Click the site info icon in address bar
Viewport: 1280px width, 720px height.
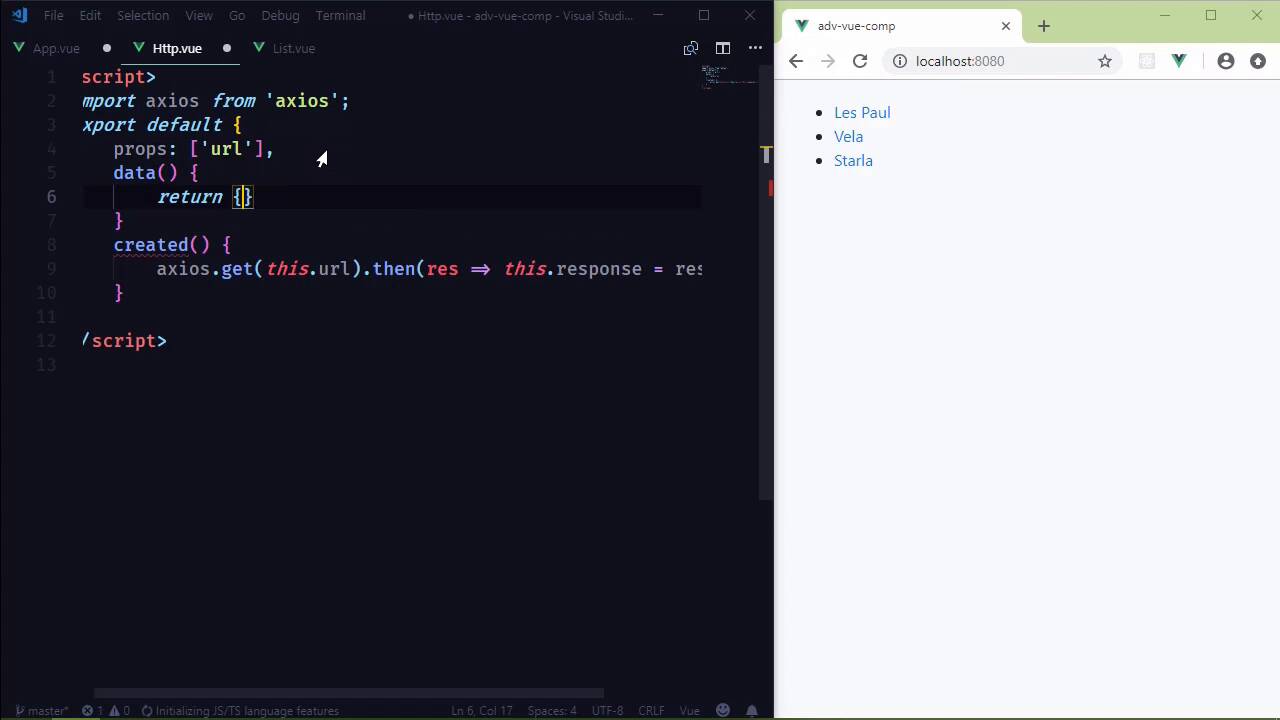point(900,61)
